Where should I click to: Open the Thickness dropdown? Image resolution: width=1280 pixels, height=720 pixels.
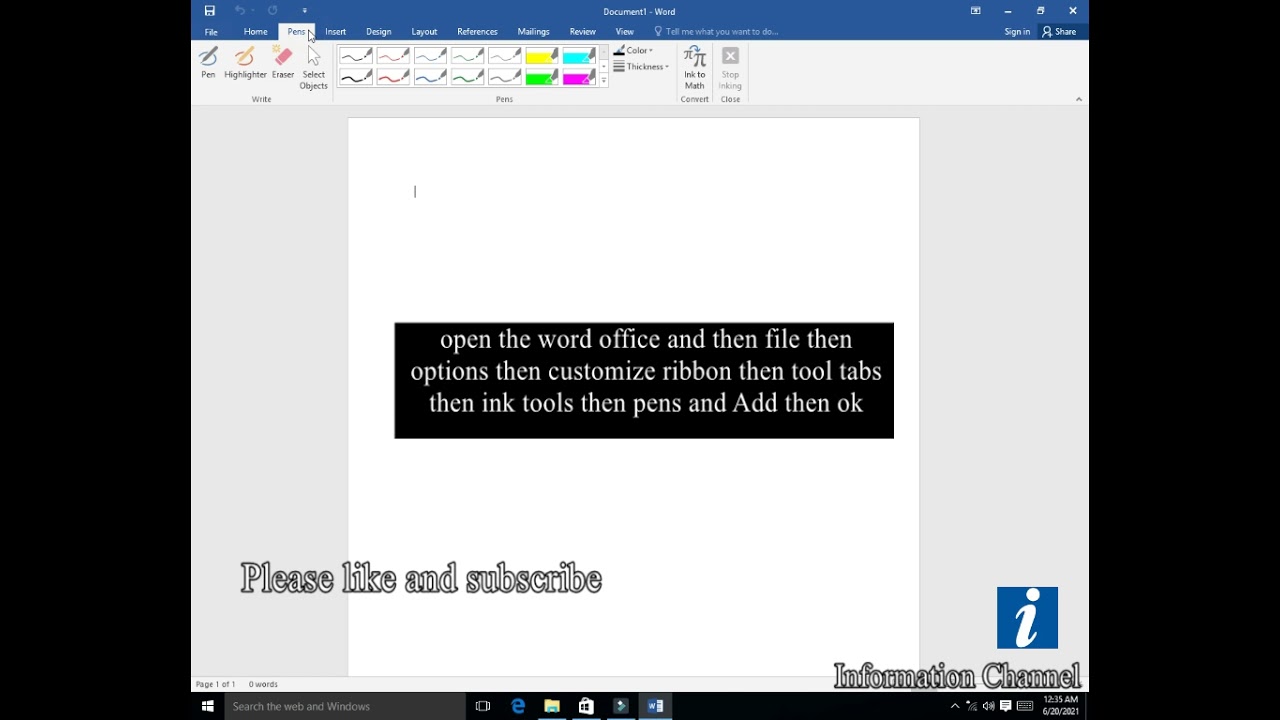pyautogui.click(x=641, y=67)
